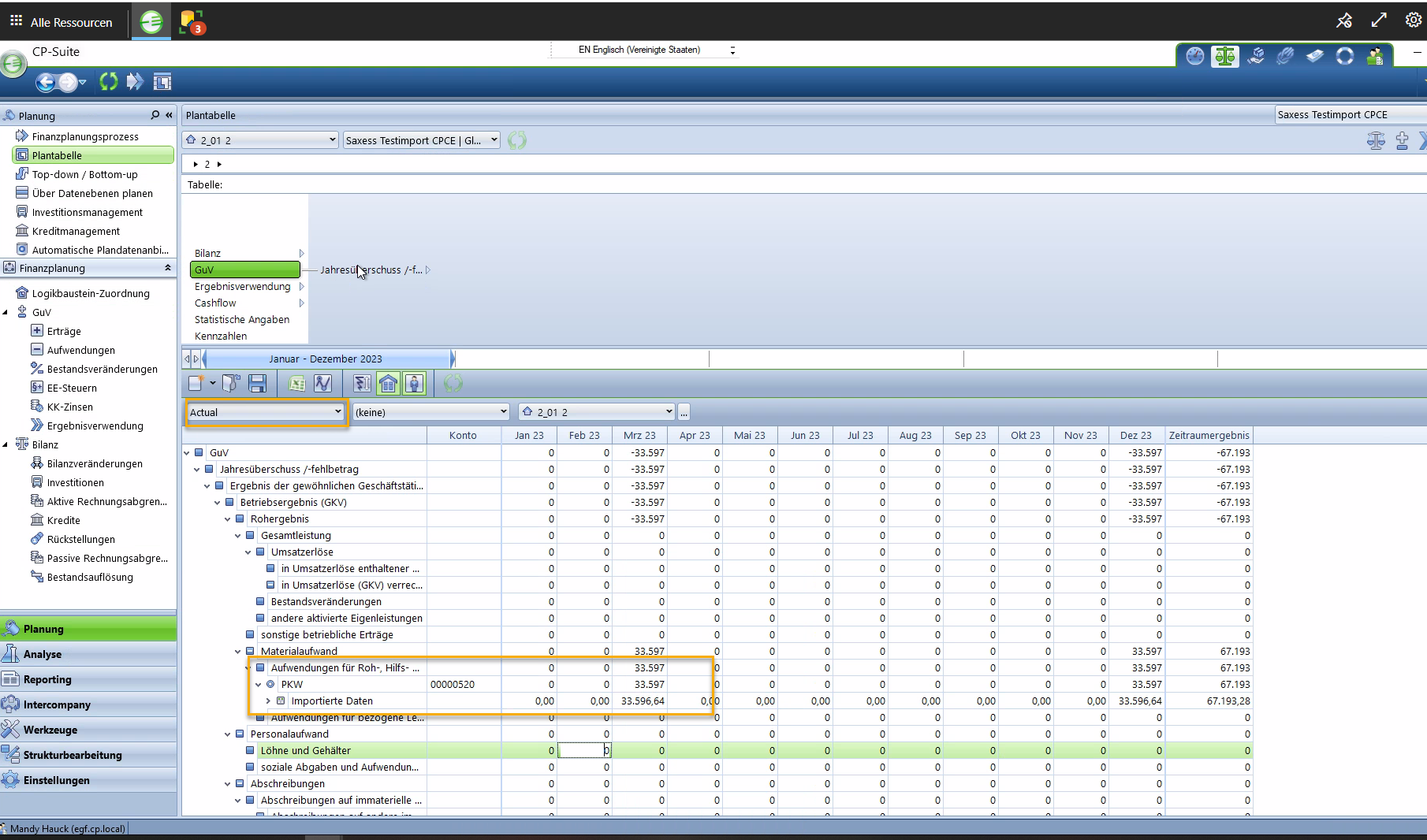Image resolution: width=1427 pixels, height=840 pixels.
Task: Toggle the person view button in table toolbar
Action: [415, 384]
